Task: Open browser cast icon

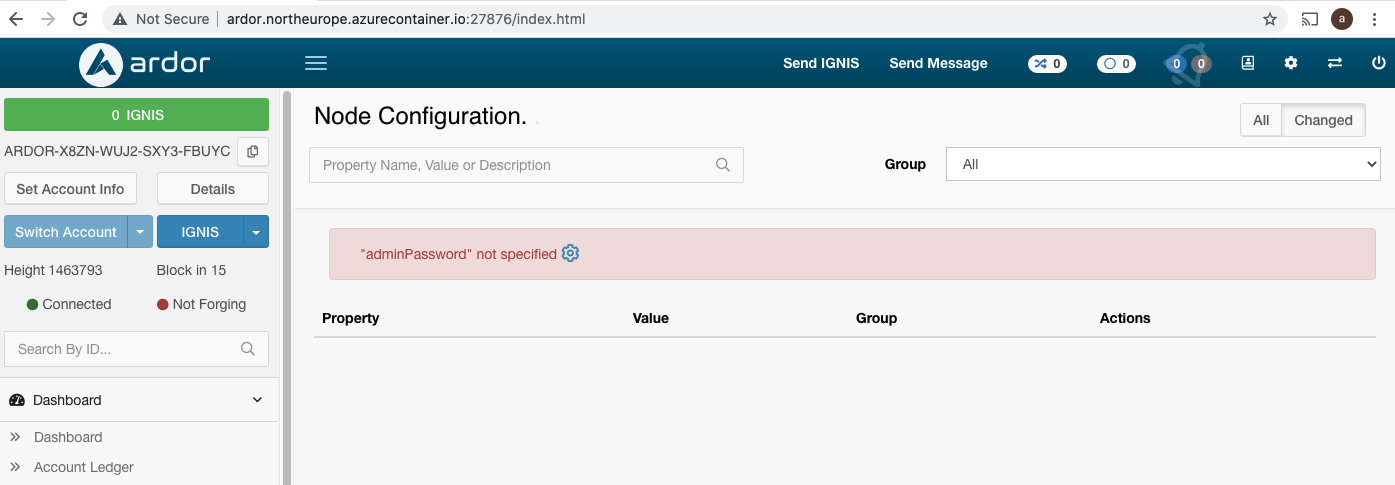Action: (x=1310, y=19)
